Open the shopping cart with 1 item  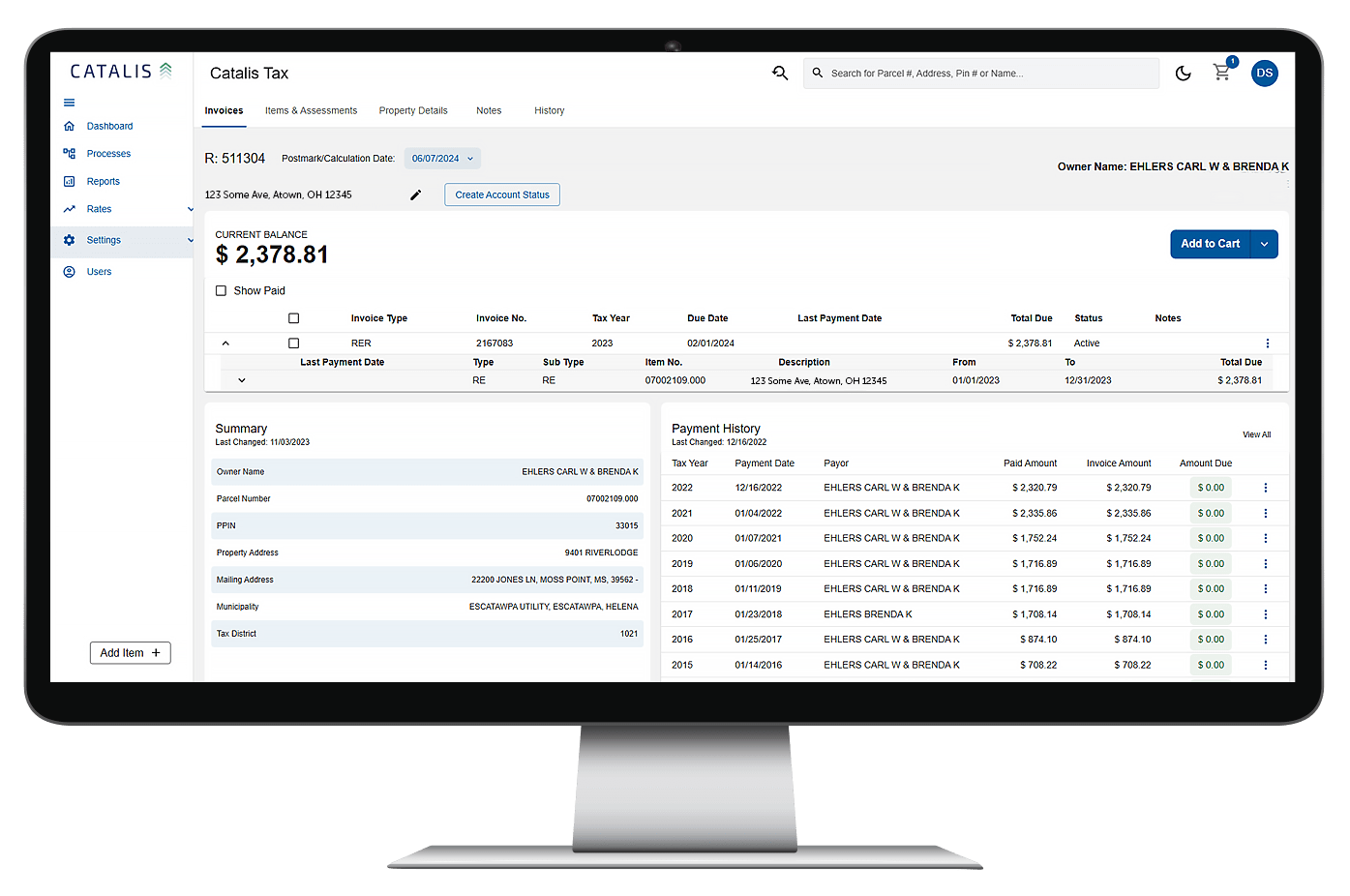pos(1221,73)
